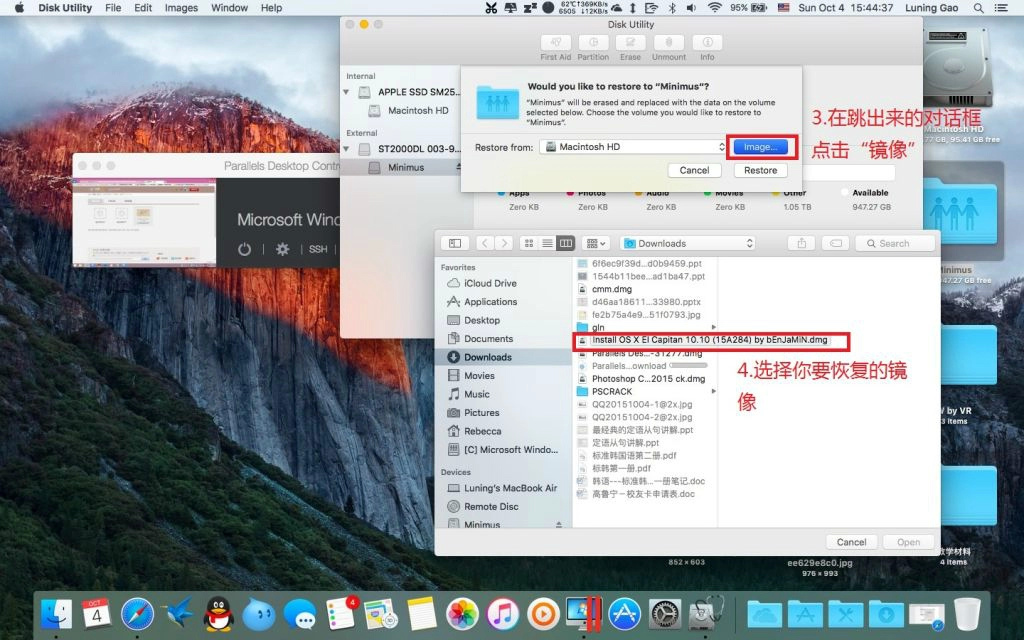Expand the gln folder arrow
This screenshot has height=640, width=1024.
point(713,327)
